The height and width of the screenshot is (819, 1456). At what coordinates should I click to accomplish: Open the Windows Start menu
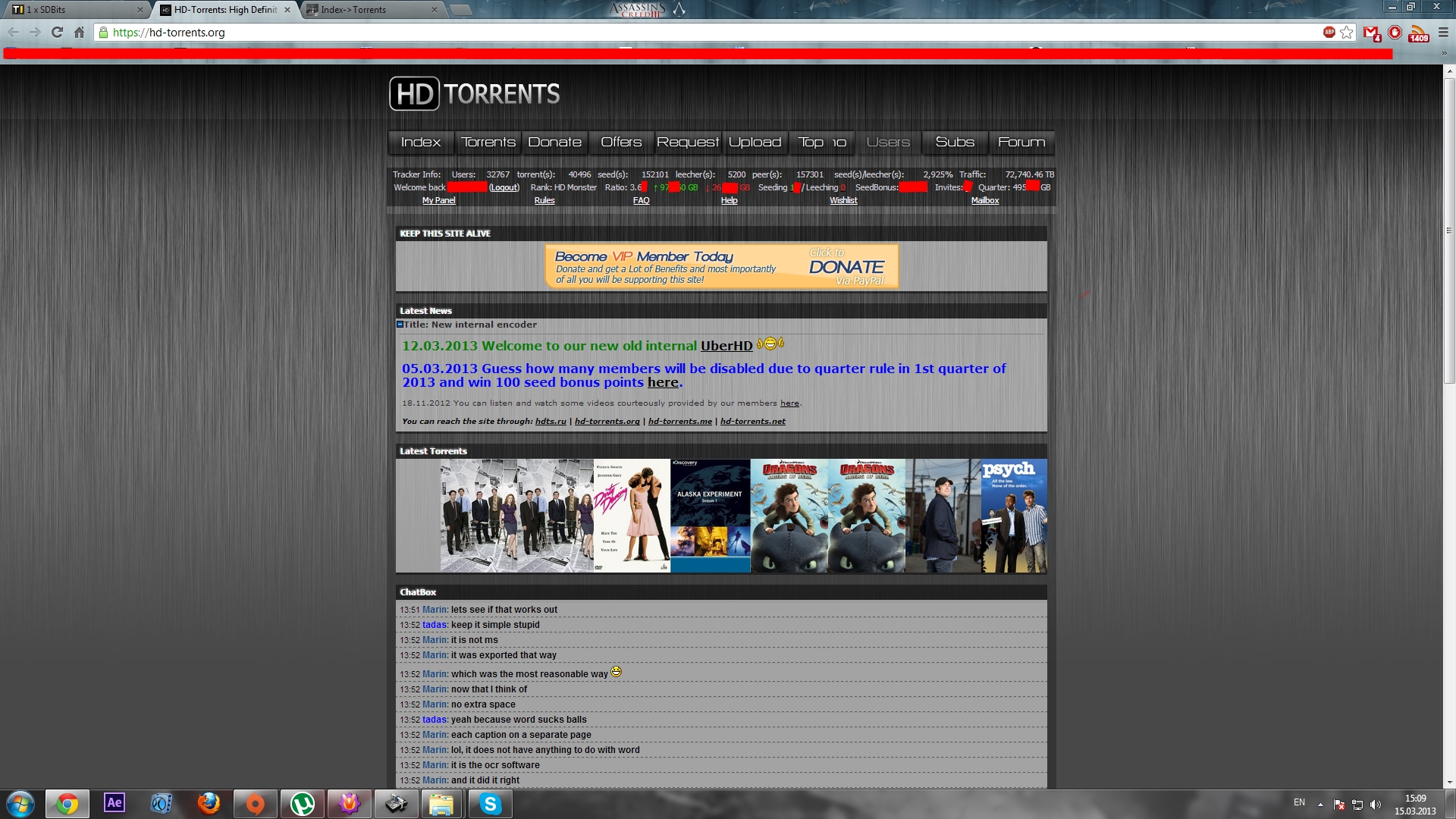pyautogui.click(x=20, y=804)
